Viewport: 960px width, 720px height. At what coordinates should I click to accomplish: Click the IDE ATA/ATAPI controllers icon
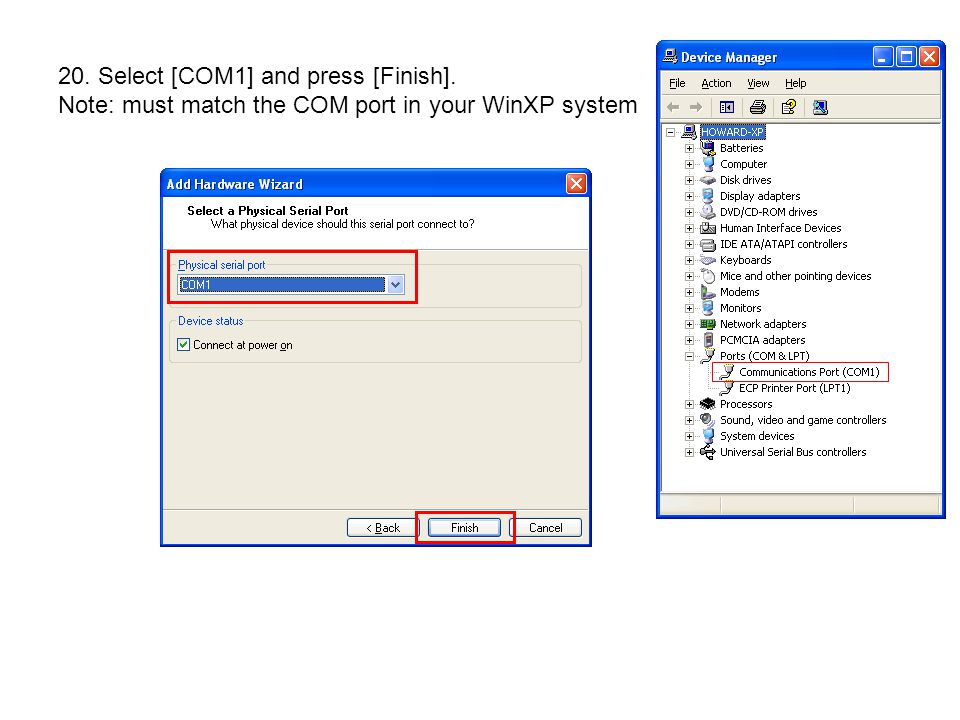[708, 244]
